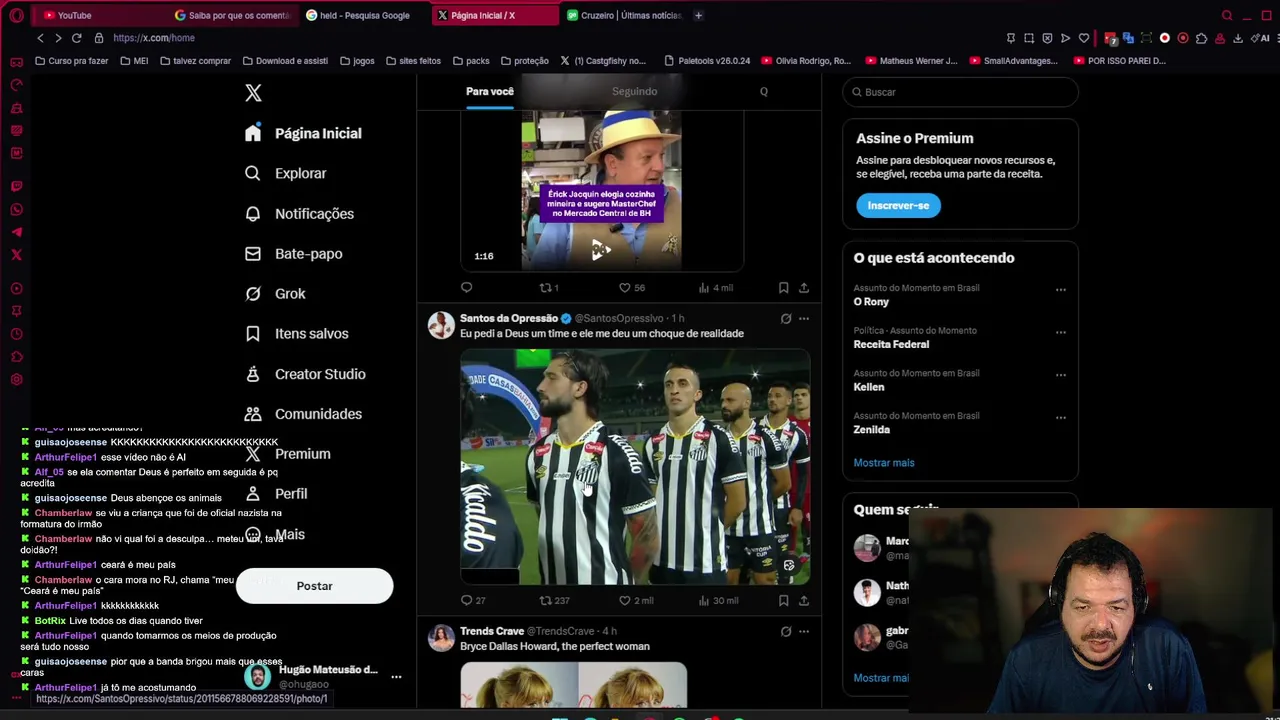Open options for the Zenilda trend
Screen dimensions: 1280x720
[x=1061, y=418]
